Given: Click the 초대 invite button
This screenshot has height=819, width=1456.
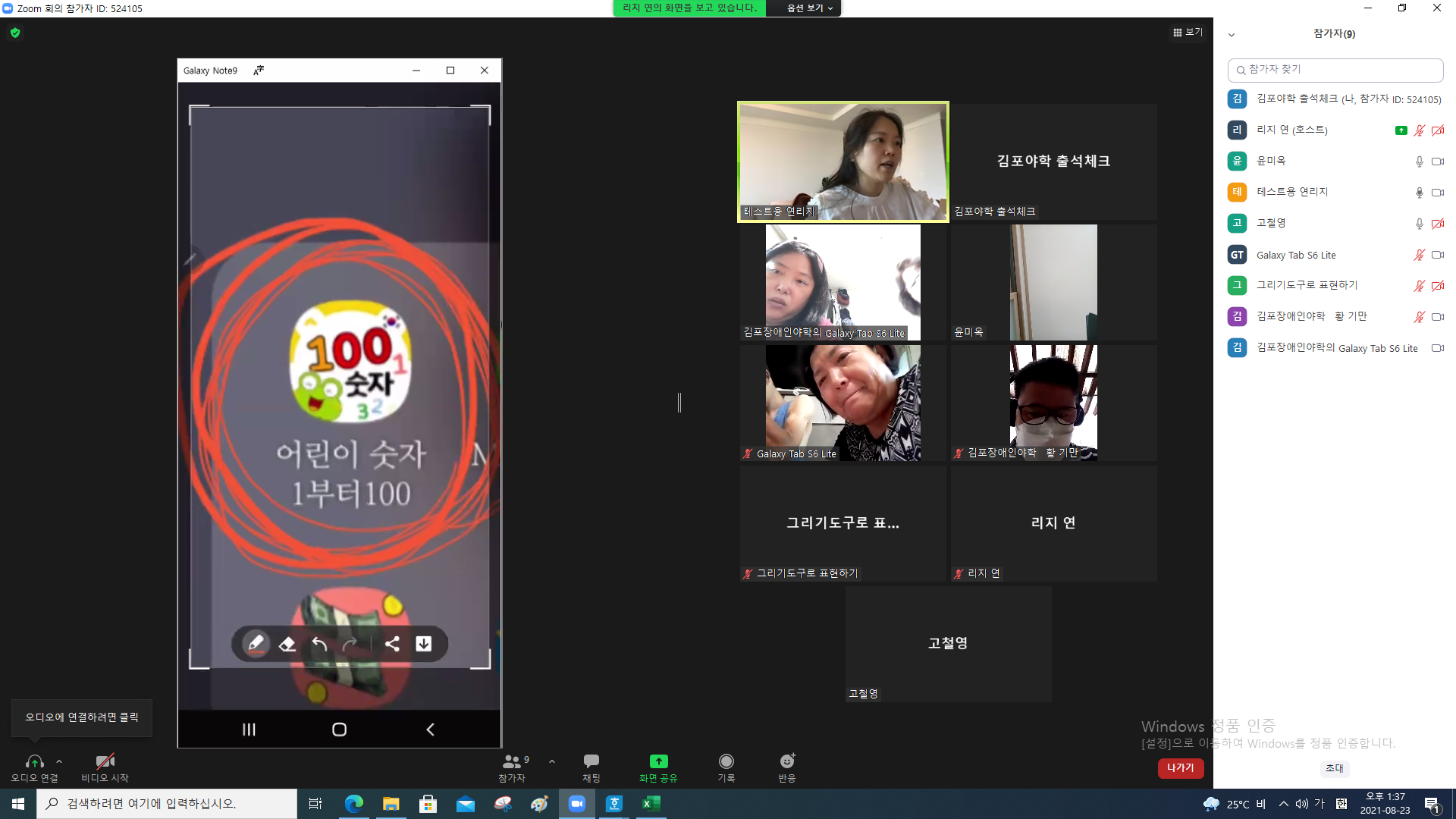Looking at the screenshot, I should point(1335,769).
